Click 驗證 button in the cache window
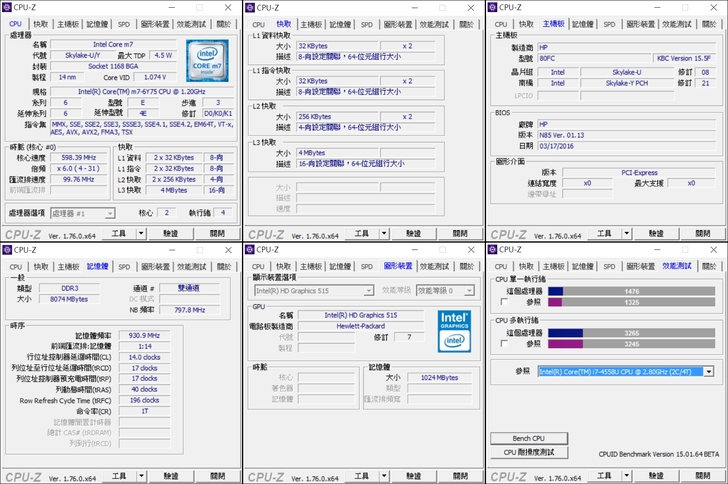This screenshot has width=728, height=484. pos(414,234)
